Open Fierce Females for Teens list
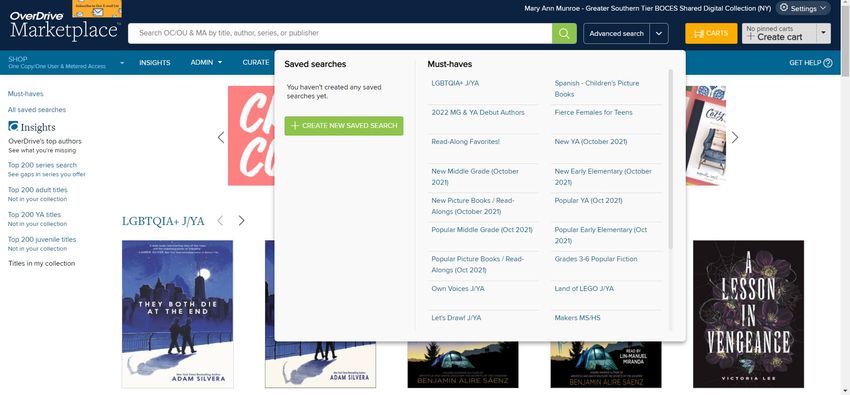The image size is (850, 395). coord(593,113)
